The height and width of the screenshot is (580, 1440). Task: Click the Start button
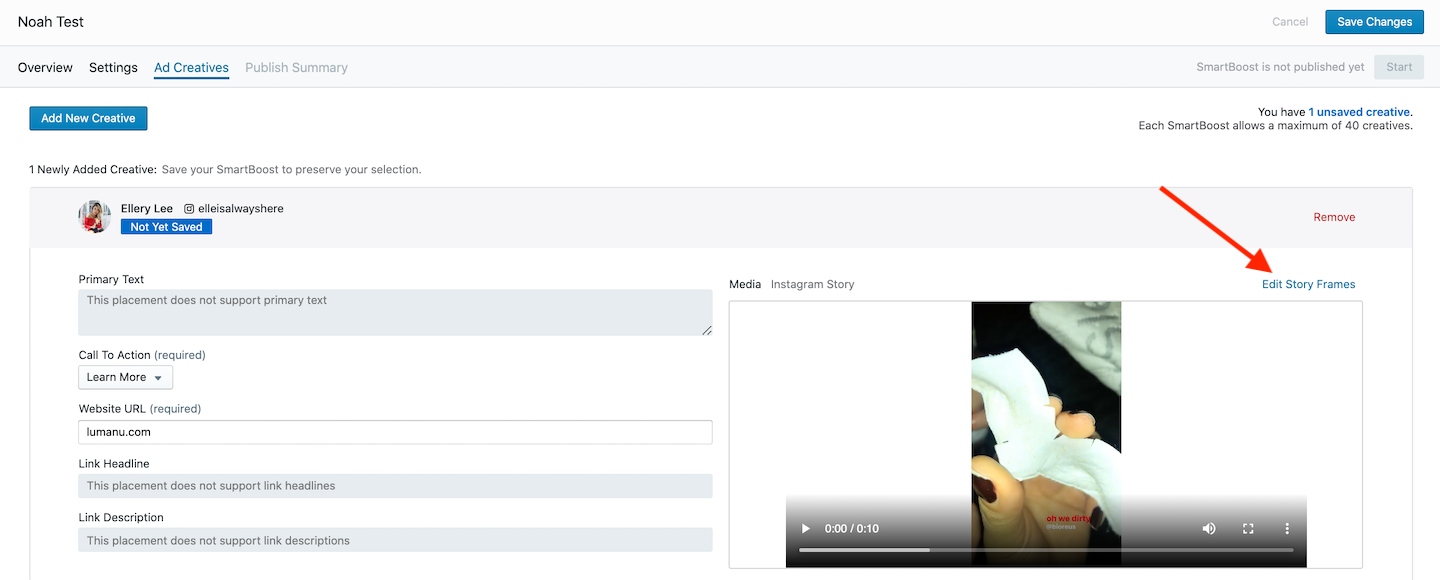(x=1399, y=67)
